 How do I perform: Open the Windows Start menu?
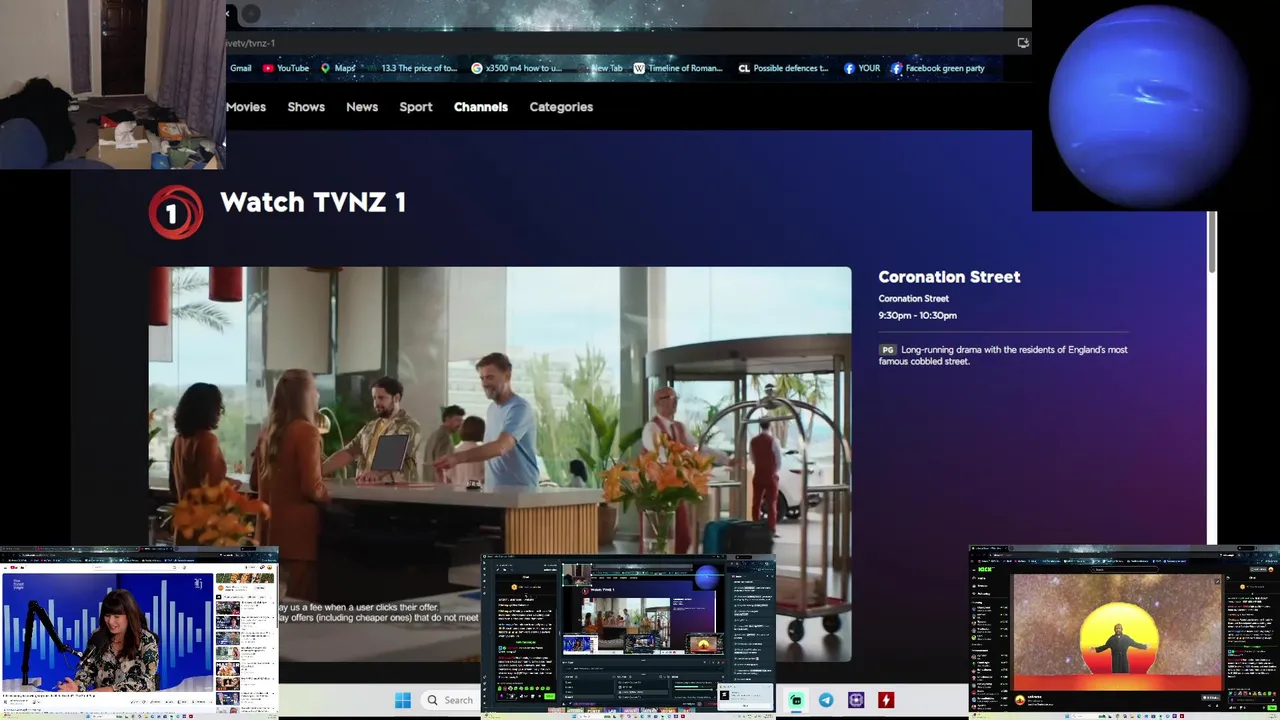point(403,700)
